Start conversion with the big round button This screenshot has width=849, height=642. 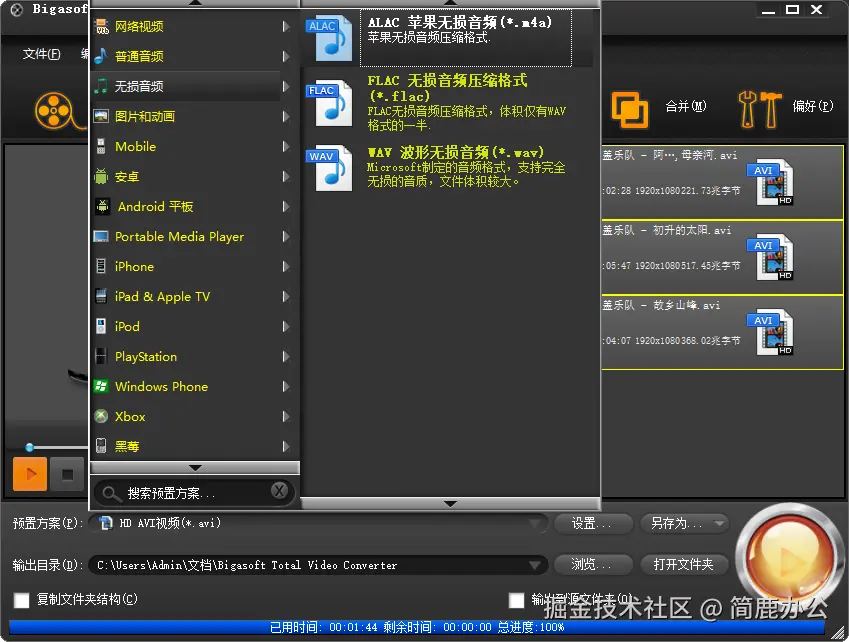pos(790,558)
